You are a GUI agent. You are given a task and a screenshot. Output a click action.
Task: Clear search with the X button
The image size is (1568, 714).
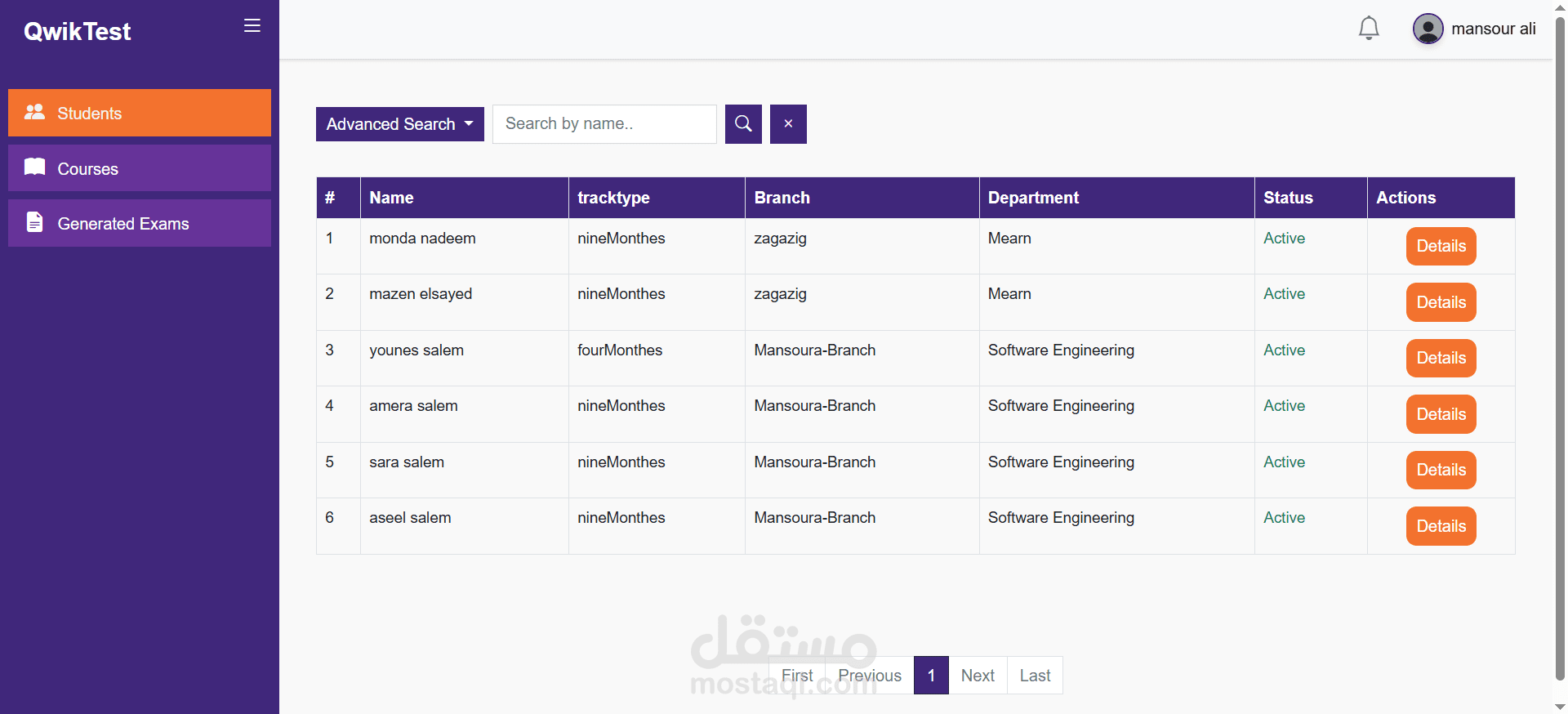(788, 124)
